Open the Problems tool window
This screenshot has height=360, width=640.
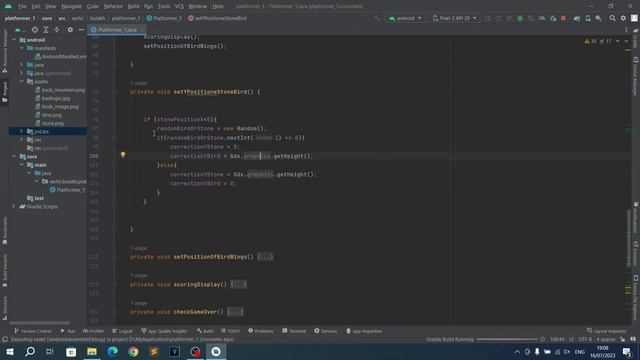click(261, 331)
